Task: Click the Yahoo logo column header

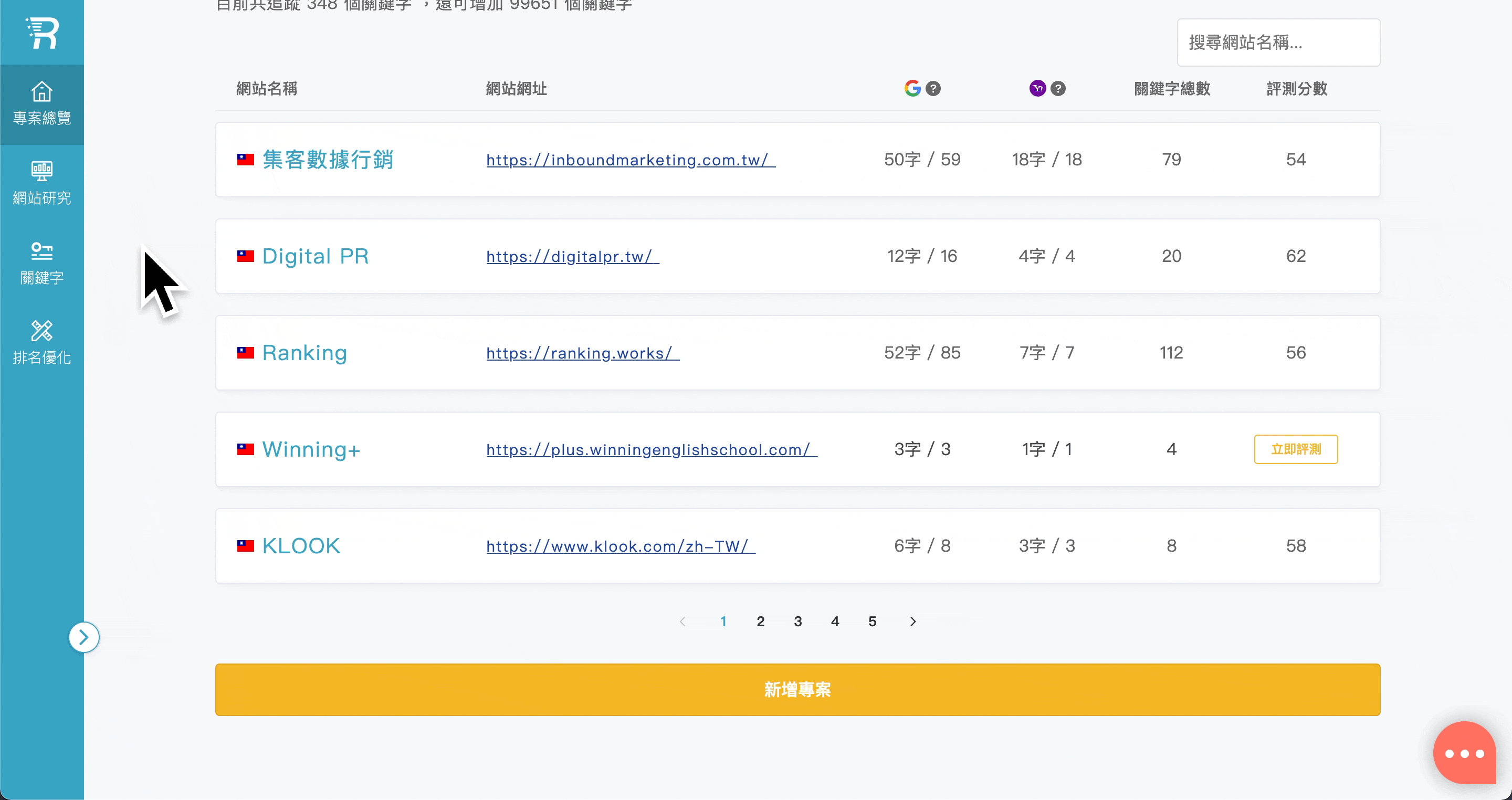Action: pos(1037,89)
